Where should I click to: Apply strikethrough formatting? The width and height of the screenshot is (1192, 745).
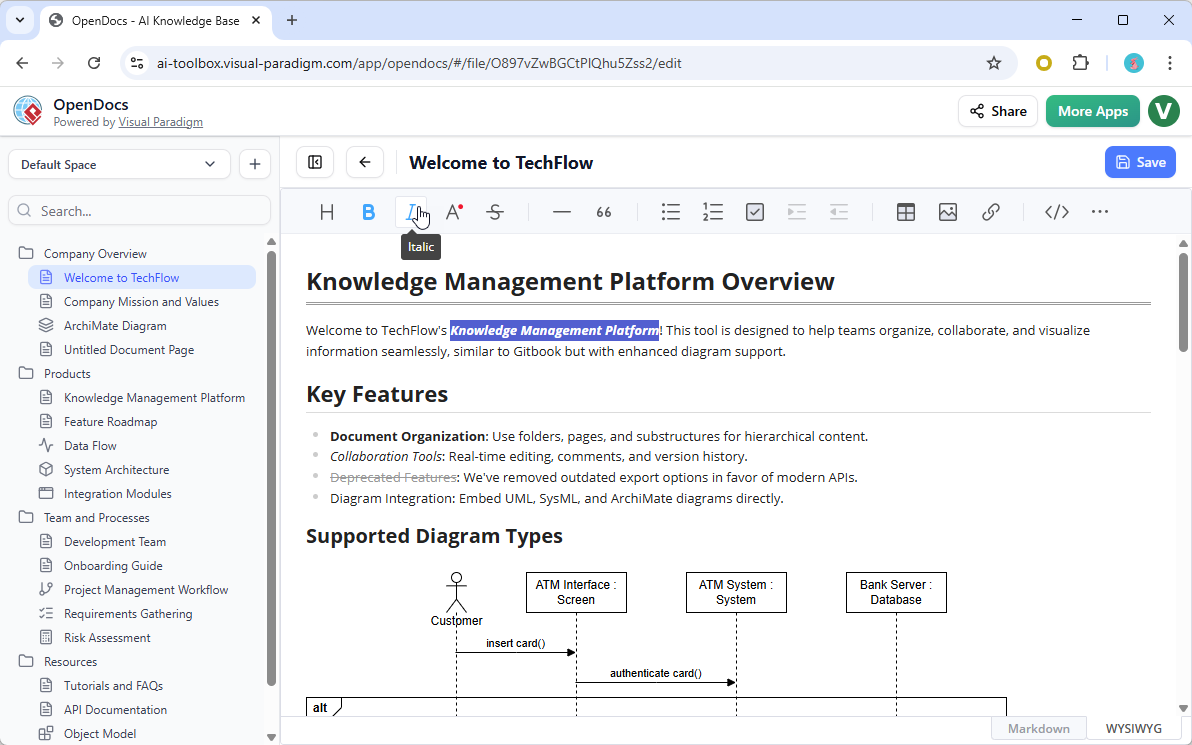(495, 212)
